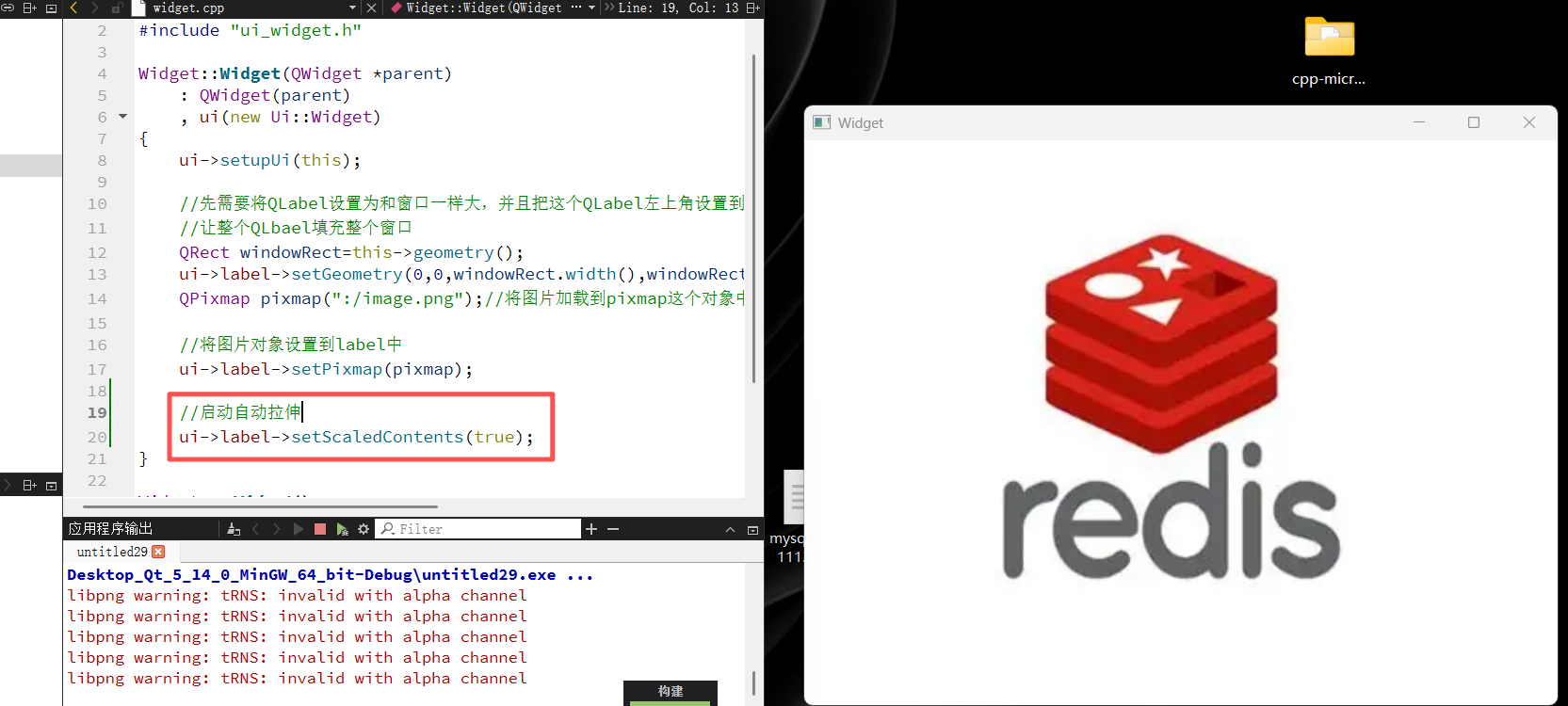Collapse the fold arrow at line 6
The image size is (1568, 706).
tap(122, 117)
